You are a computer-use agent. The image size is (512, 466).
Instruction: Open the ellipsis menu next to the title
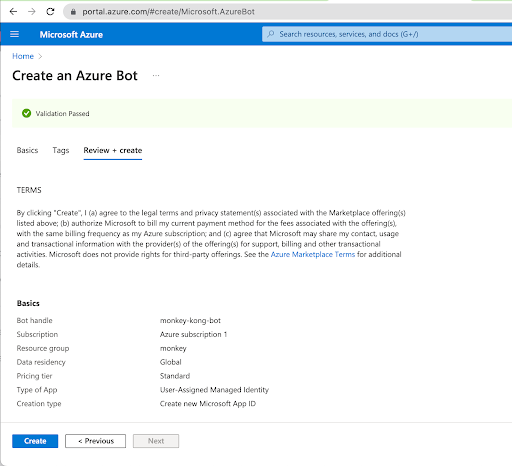(156, 76)
